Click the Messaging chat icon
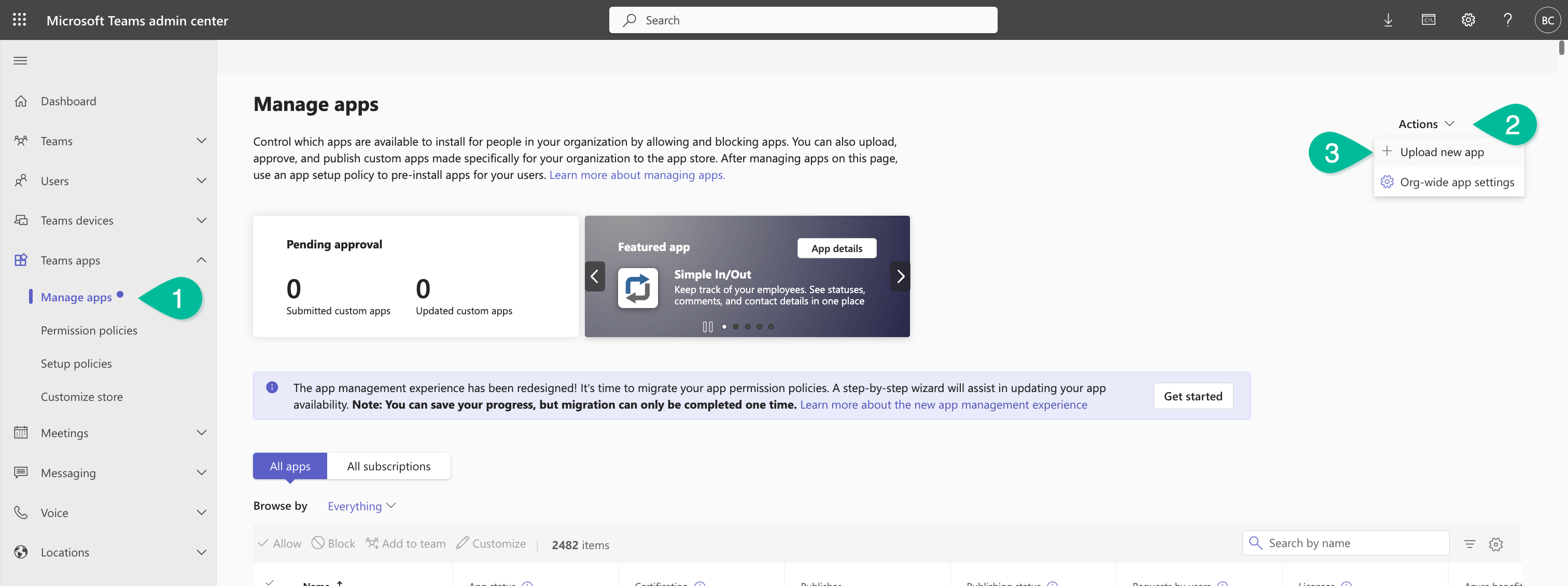The image size is (1568, 586). (21, 472)
